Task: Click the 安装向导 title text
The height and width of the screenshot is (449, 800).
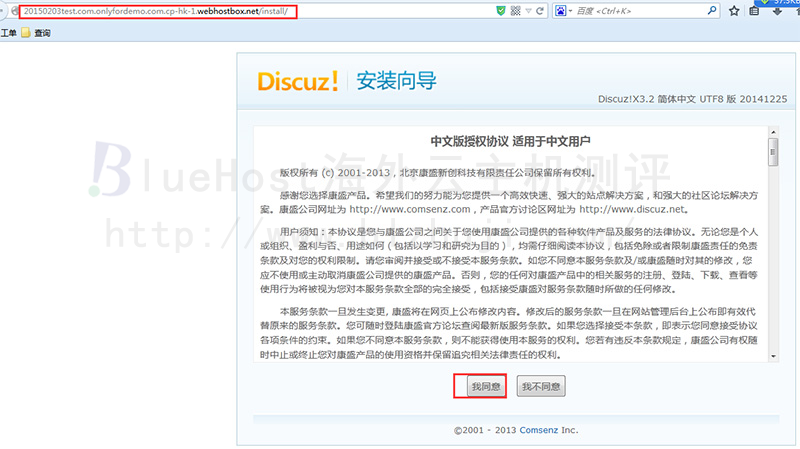Action: click(396, 81)
